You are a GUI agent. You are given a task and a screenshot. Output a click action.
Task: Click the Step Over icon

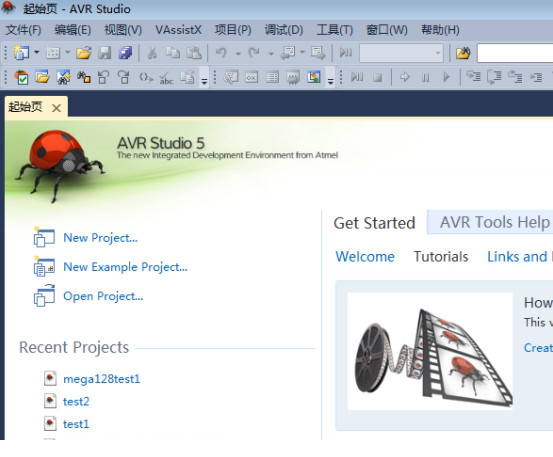[x=494, y=77]
